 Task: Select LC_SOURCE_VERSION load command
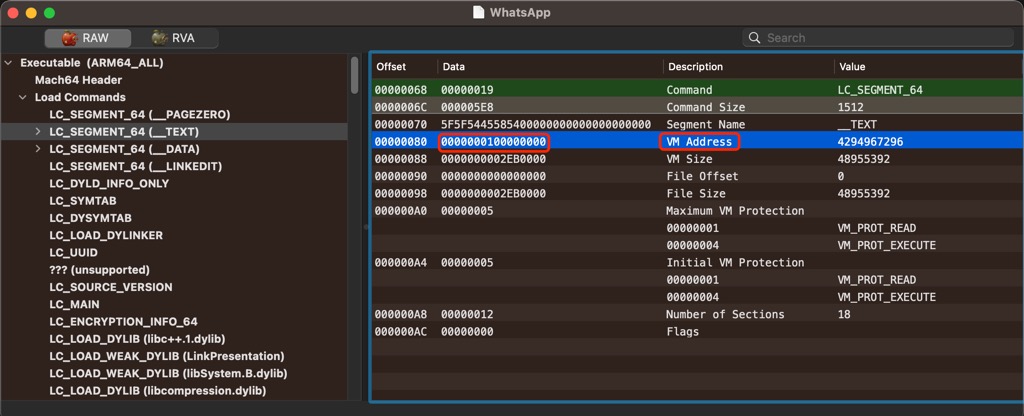111,287
